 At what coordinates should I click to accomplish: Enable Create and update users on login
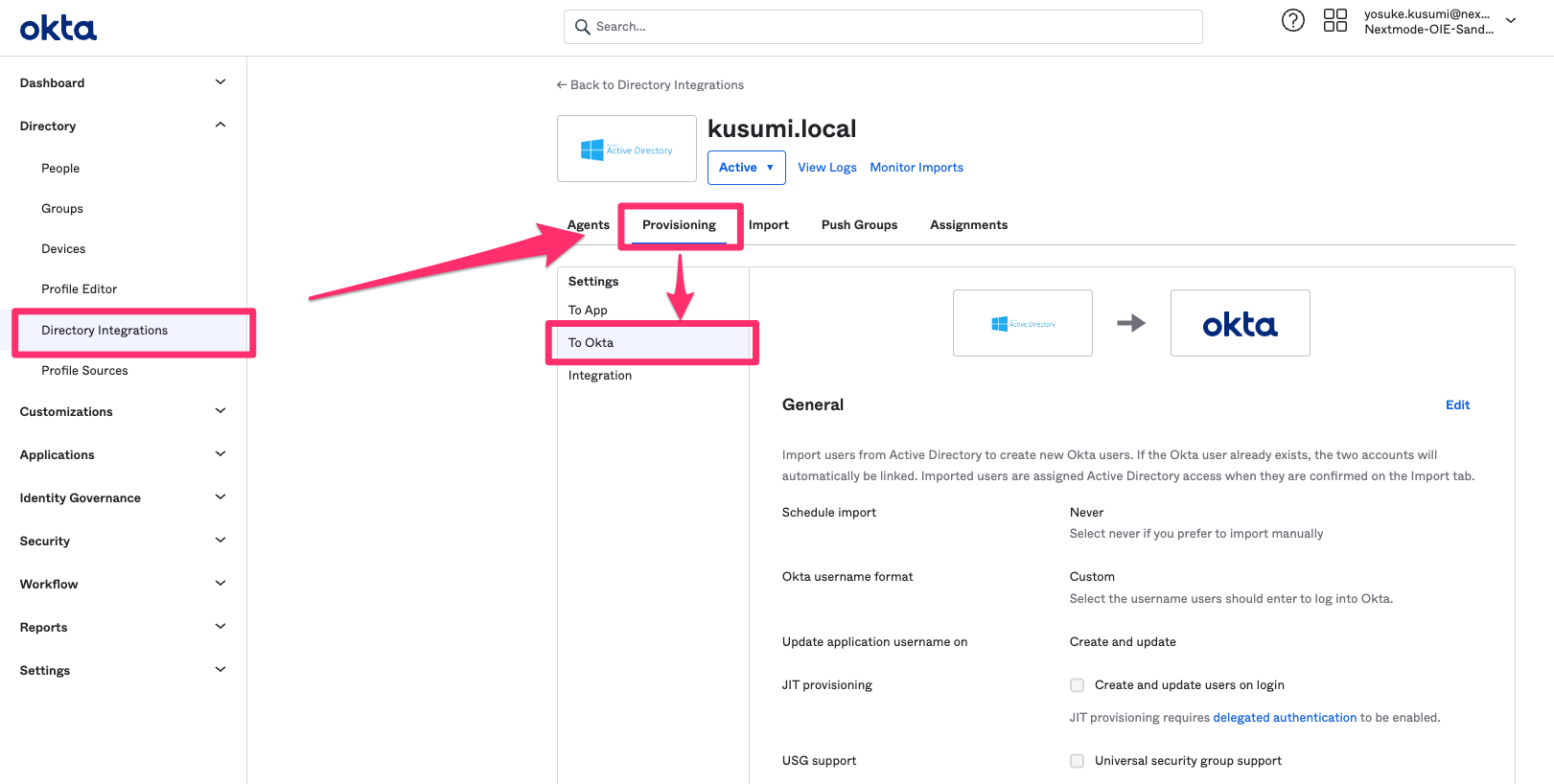tap(1077, 685)
